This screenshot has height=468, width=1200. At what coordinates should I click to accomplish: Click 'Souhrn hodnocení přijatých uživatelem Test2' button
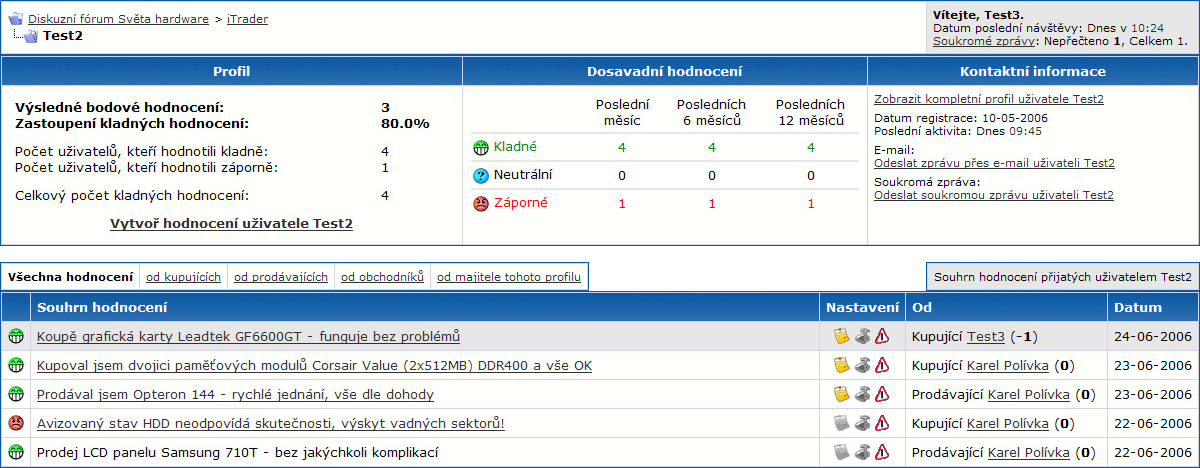tap(1062, 277)
